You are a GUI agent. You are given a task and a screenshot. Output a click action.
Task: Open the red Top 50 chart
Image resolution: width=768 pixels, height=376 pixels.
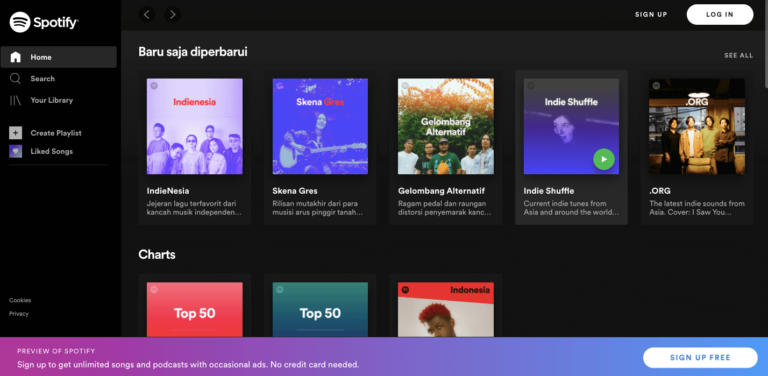tap(194, 309)
